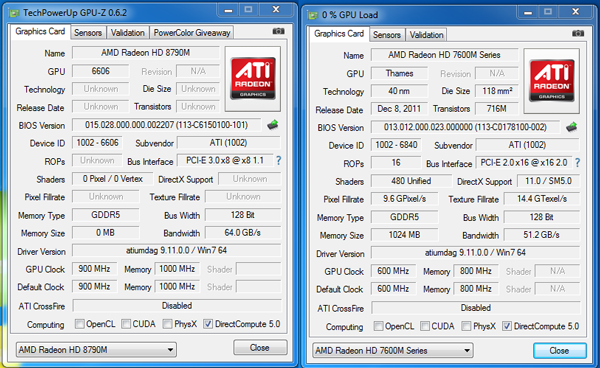Minimize the TechPowerUp GPU-Z 0.6.2 window

click(x=228, y=10)
